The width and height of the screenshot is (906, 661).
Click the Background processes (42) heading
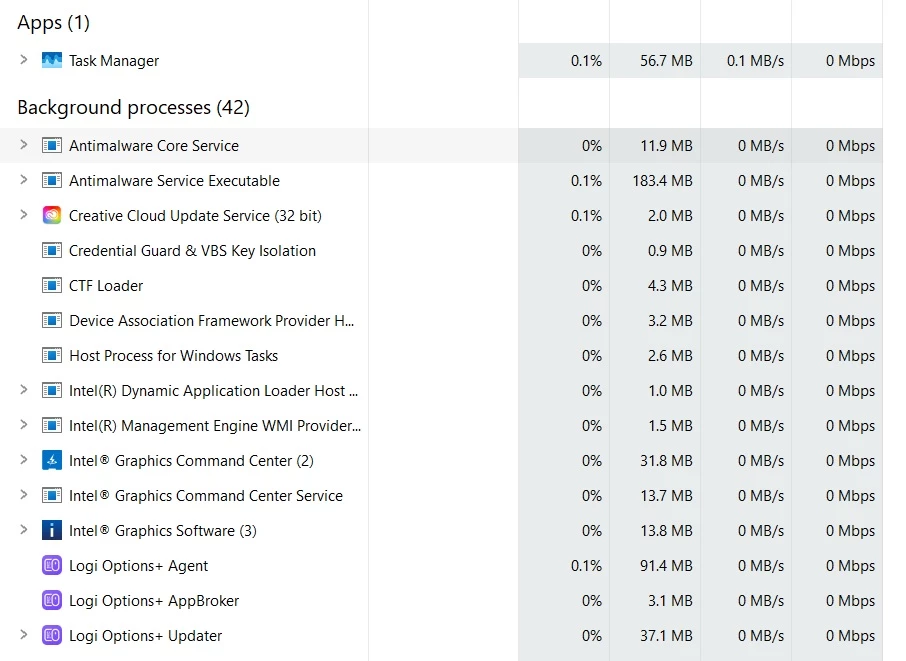click(x=133, y=107)
